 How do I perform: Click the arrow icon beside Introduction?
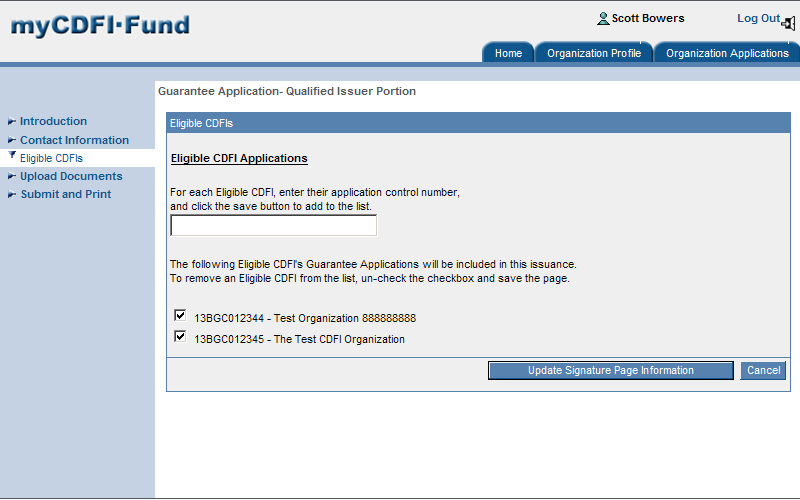coord(12,121)
